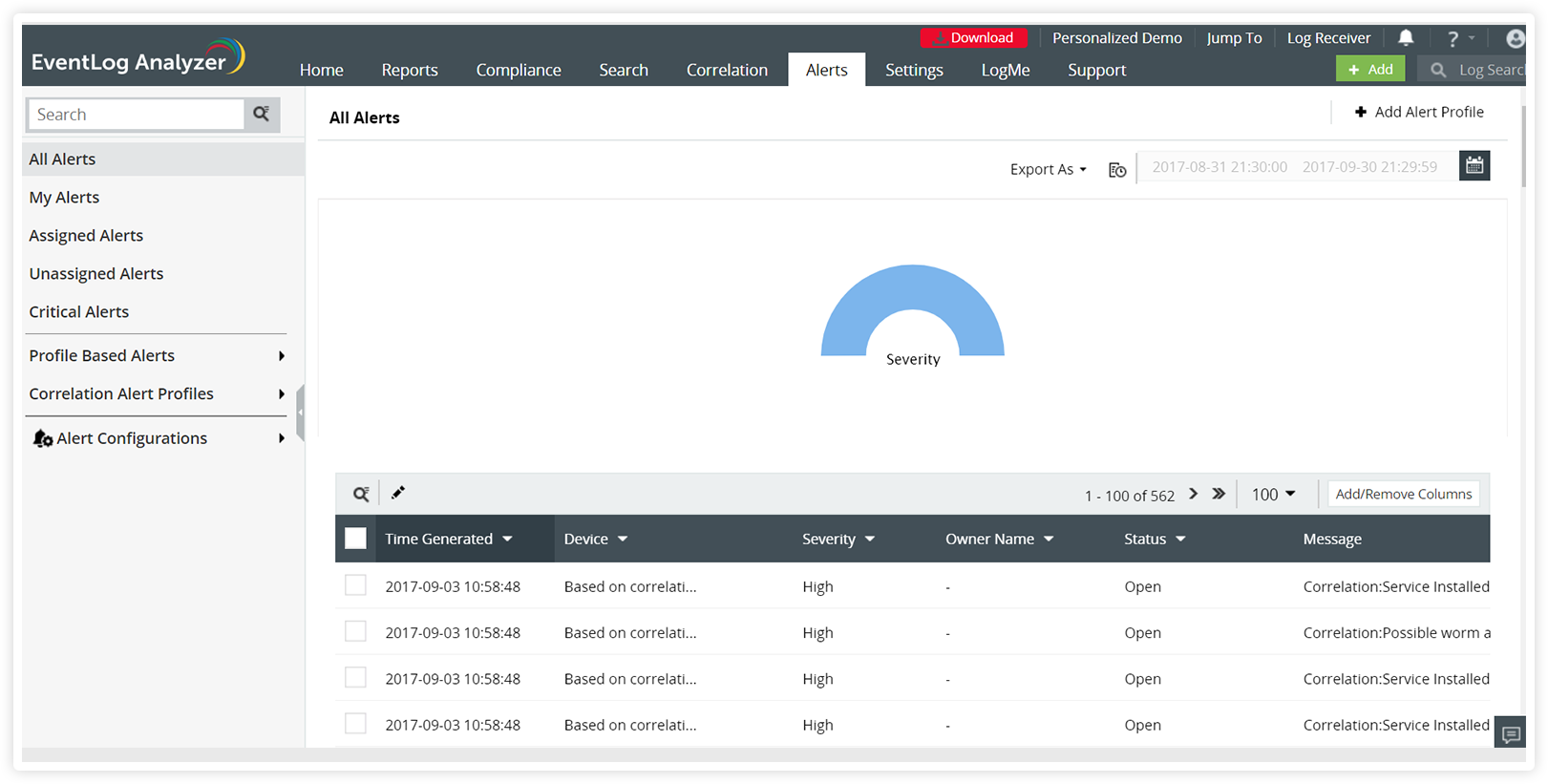This screenshot has width=1548, height=784.
Task: Go to next page of alerts
Action: (1193, 494)
